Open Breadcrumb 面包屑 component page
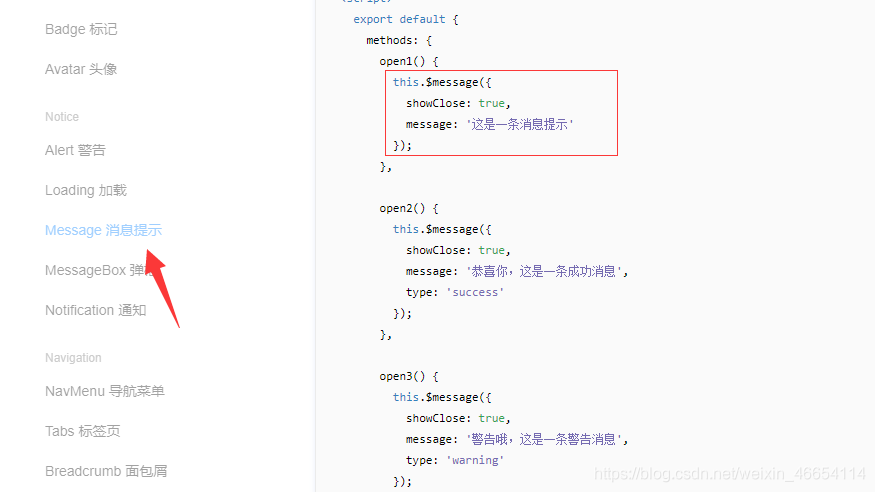 (106, 471)
